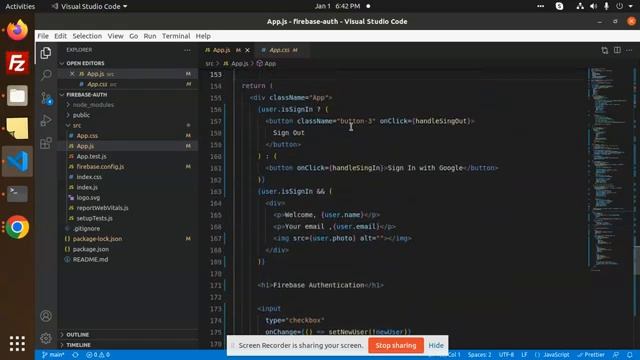Open the Terminal menu
640x360 pixels.
pyautogui.click(x=176, y=36)
